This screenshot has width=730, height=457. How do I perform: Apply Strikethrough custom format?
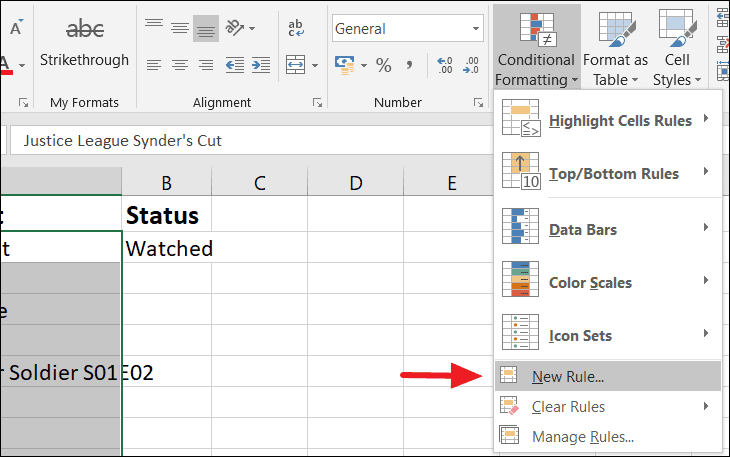[x=84, y=45]
